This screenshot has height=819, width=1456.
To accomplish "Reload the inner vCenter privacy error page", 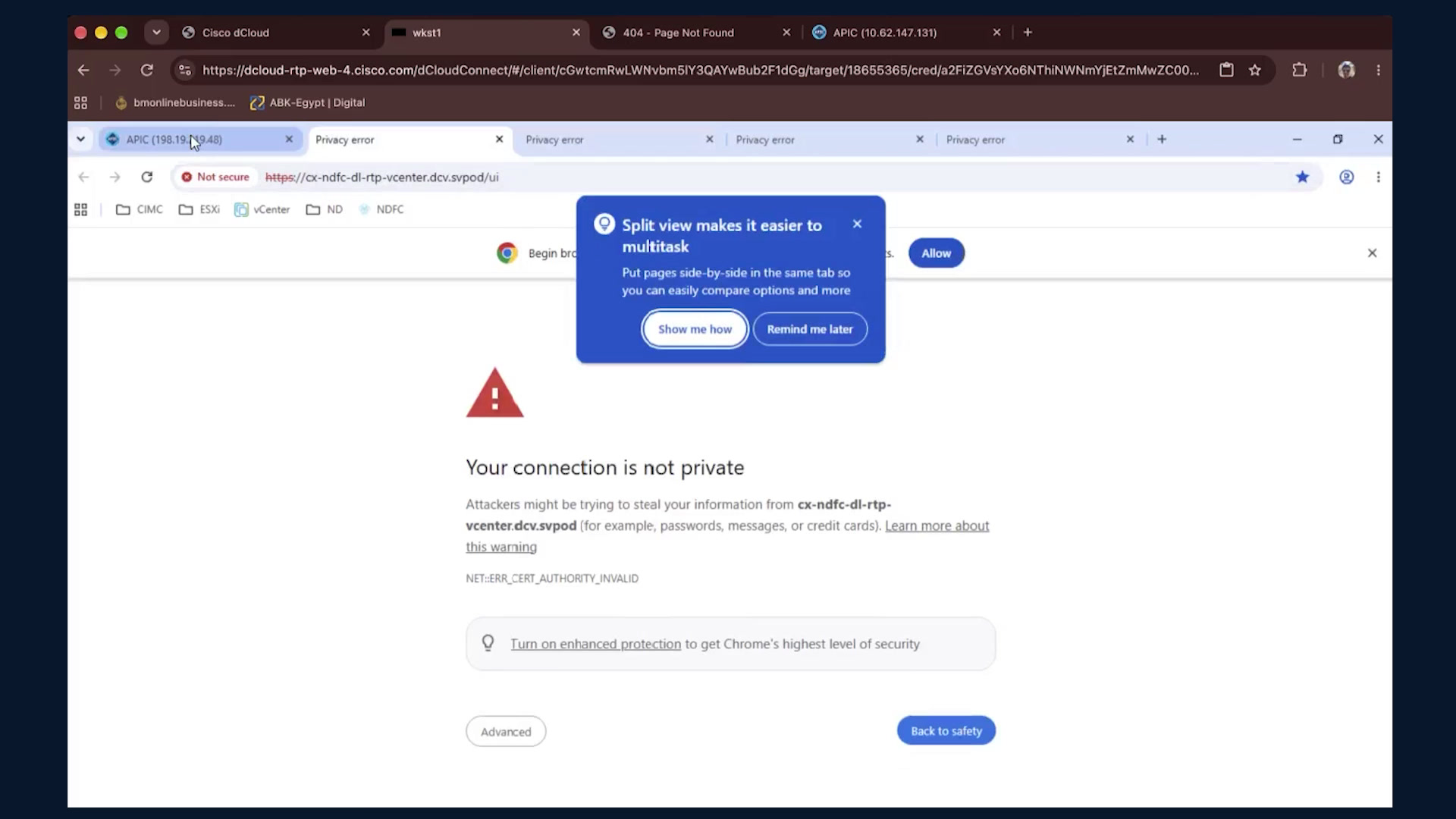I will 147,177.
